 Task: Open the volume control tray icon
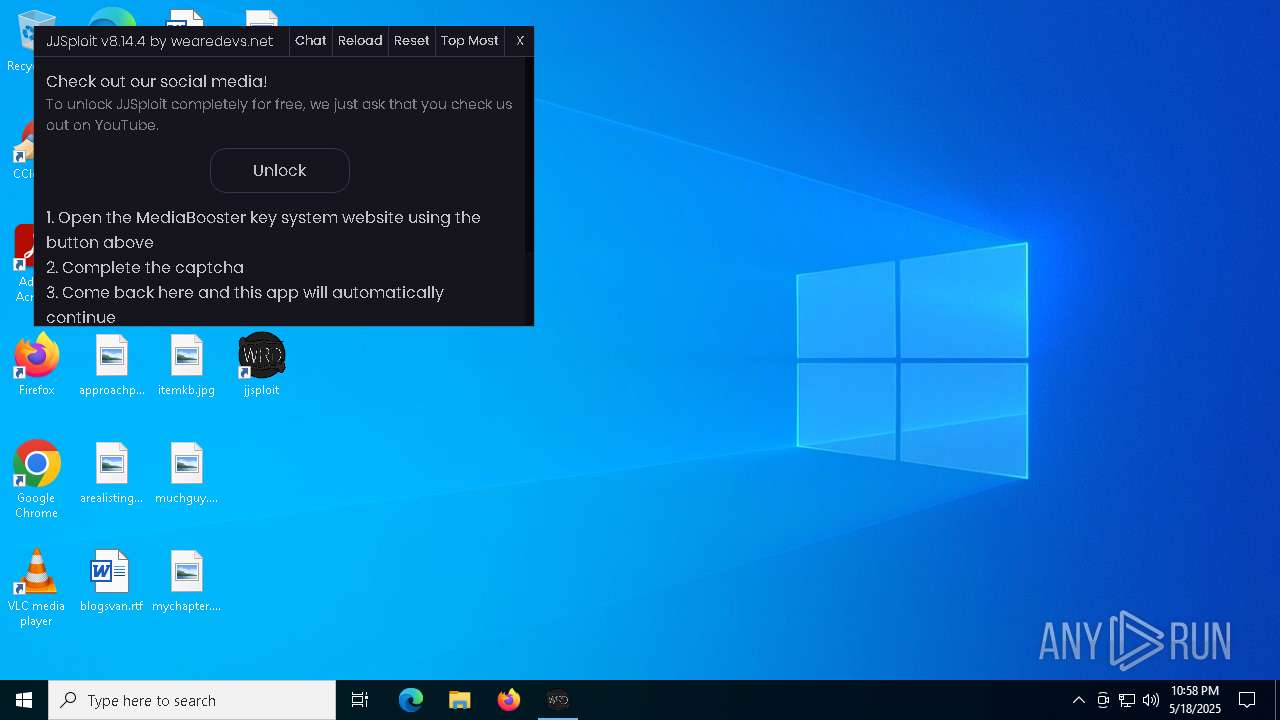[1151, 700]
